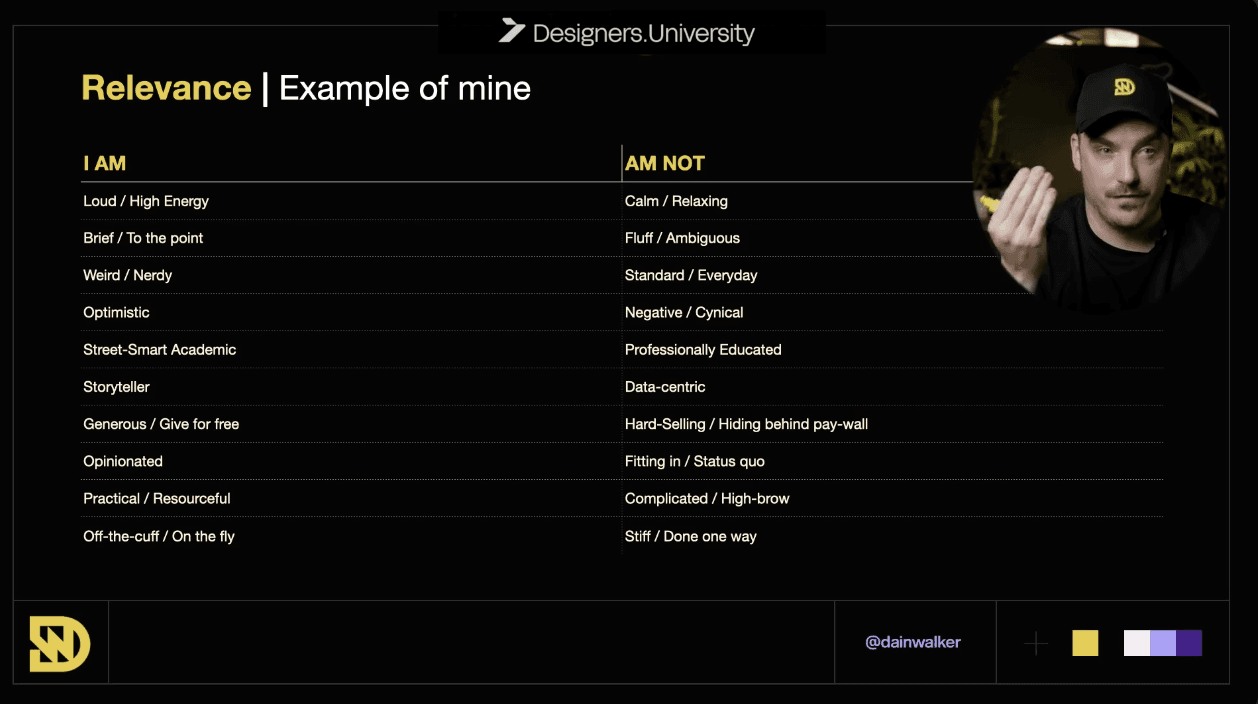This screenshot has height=704, width=1258.
Task: Click the Designers.University title text
Action: coord(644,33)
